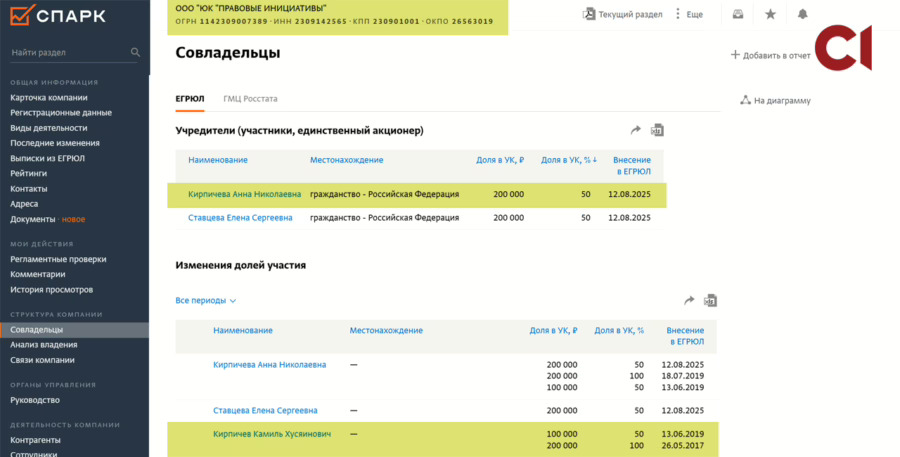Click the inbox tray icon in header
This screenshot has width=900, height=457.
click(x=738, y=14)
